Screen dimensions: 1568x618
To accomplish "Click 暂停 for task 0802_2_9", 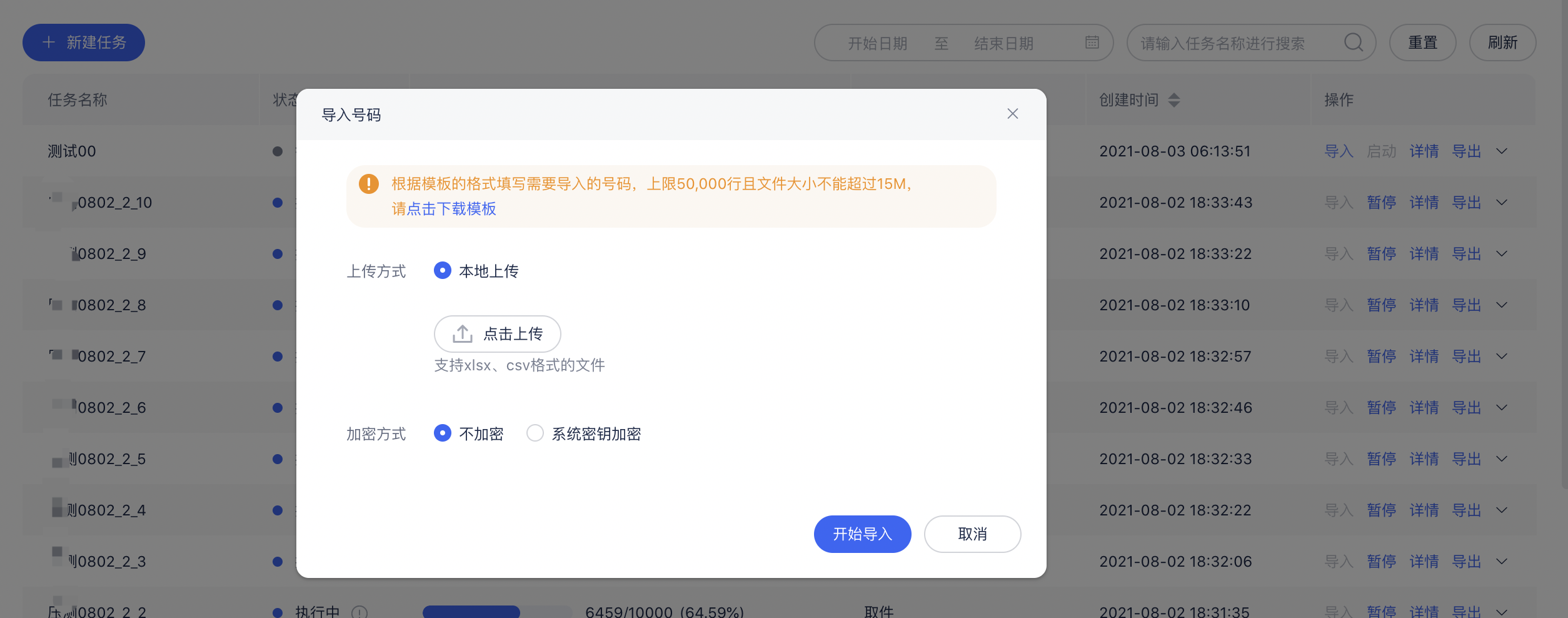I will [x=1381, y=254].
